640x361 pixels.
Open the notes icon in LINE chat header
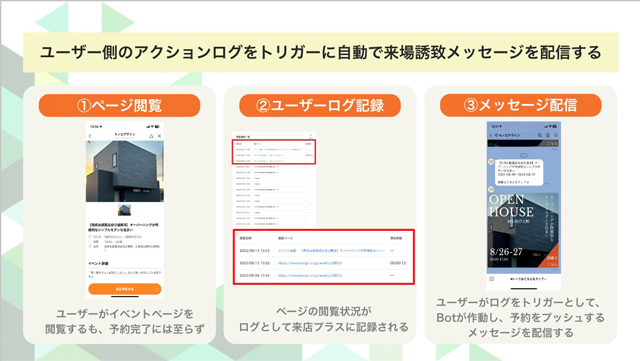[548, 135]
